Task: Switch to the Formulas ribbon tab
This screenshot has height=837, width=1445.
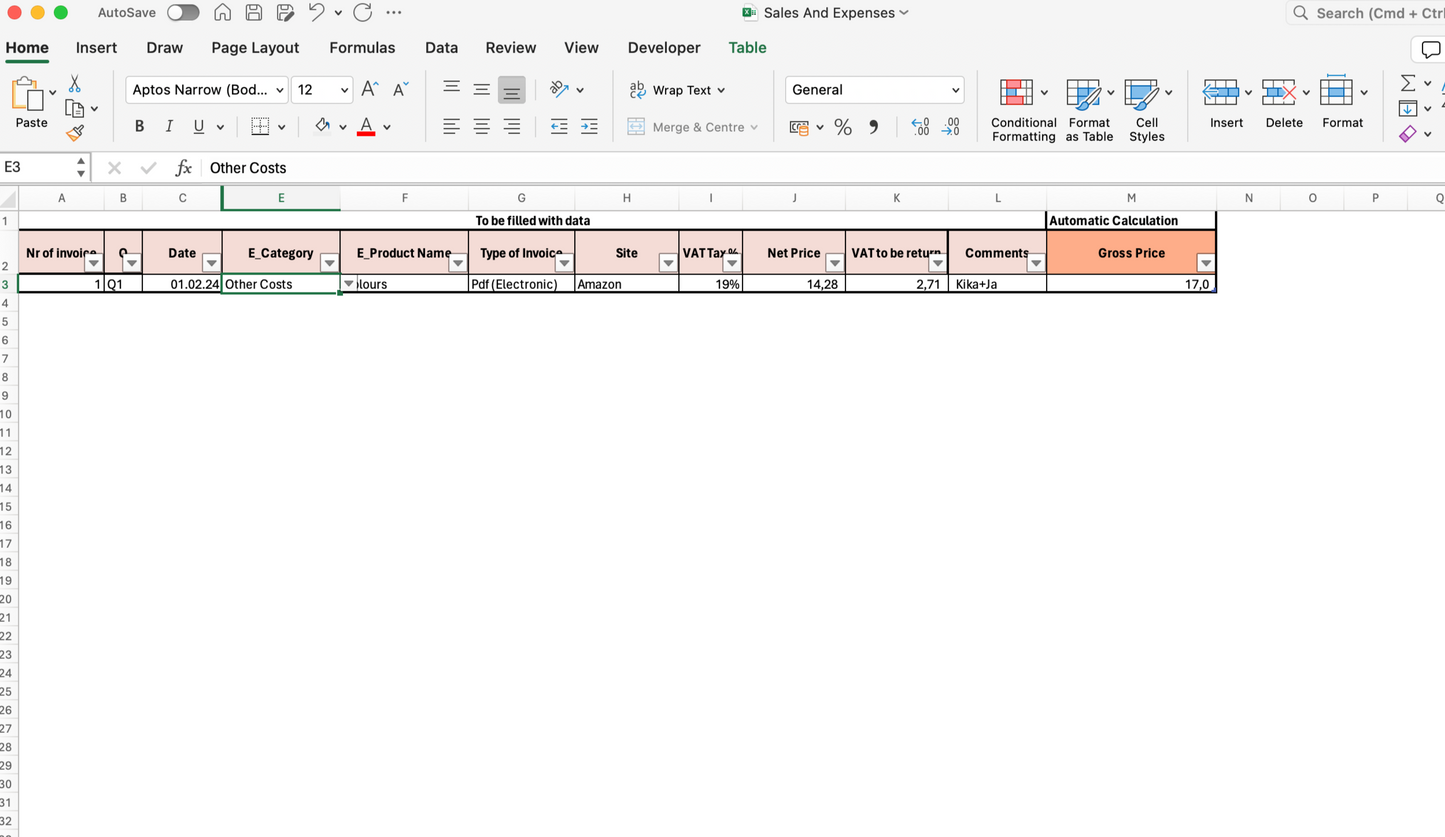Action: tap(362, 48)
